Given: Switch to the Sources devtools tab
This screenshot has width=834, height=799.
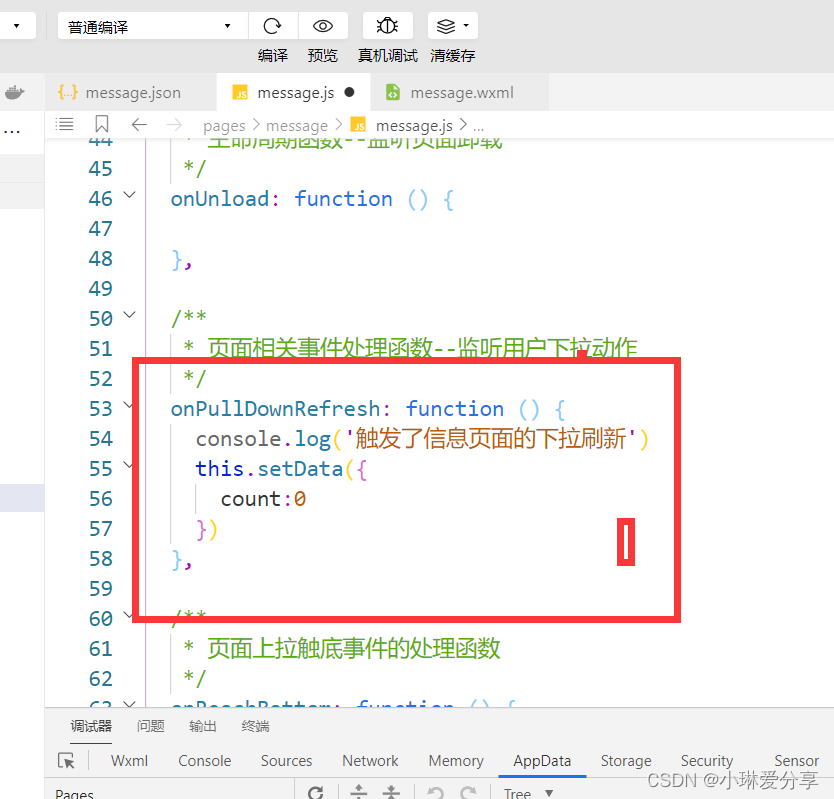Looking at the screenshot, I should [286, 761].
